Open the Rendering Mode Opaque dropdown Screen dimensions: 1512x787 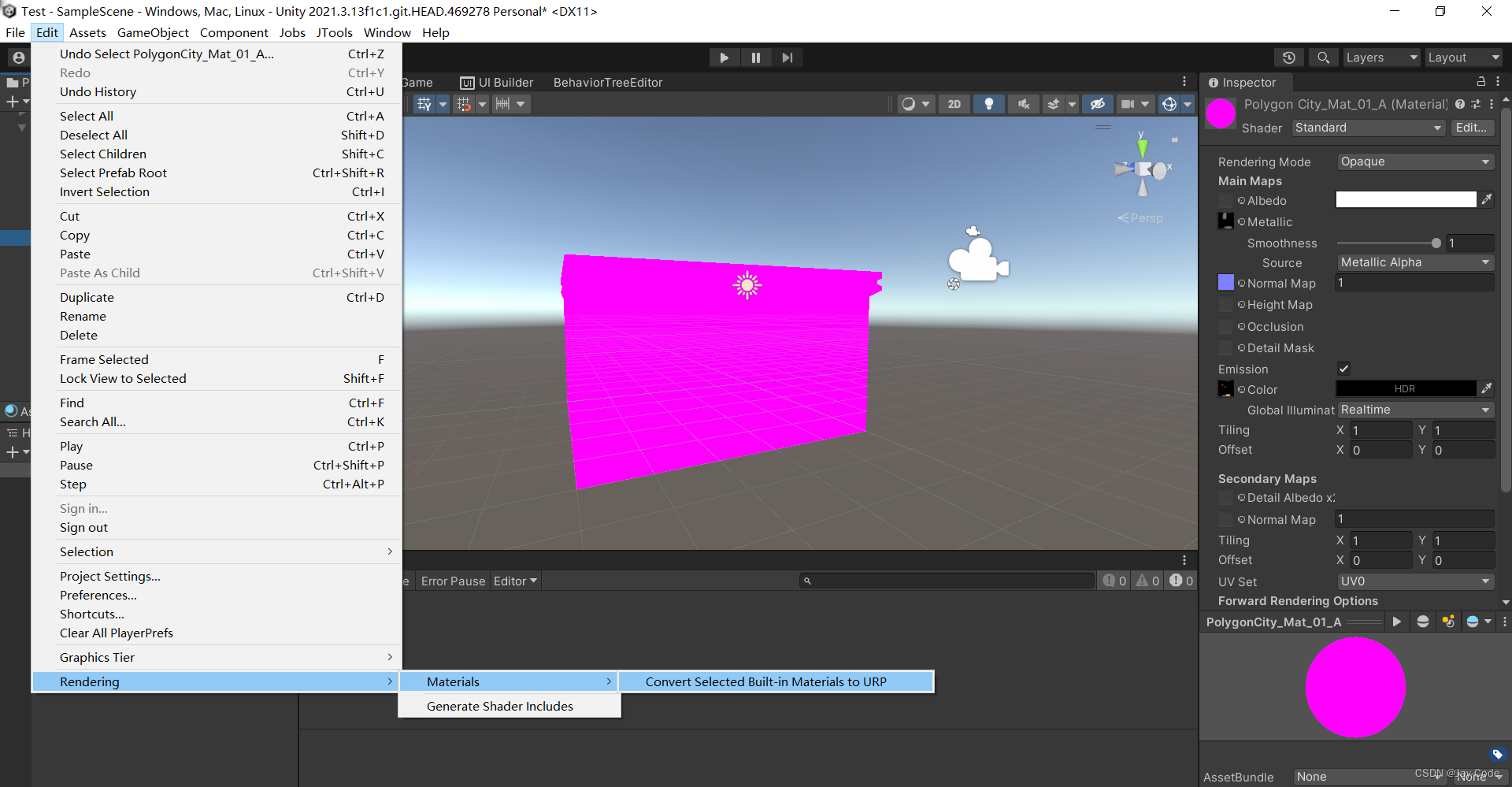[1415, 161]
